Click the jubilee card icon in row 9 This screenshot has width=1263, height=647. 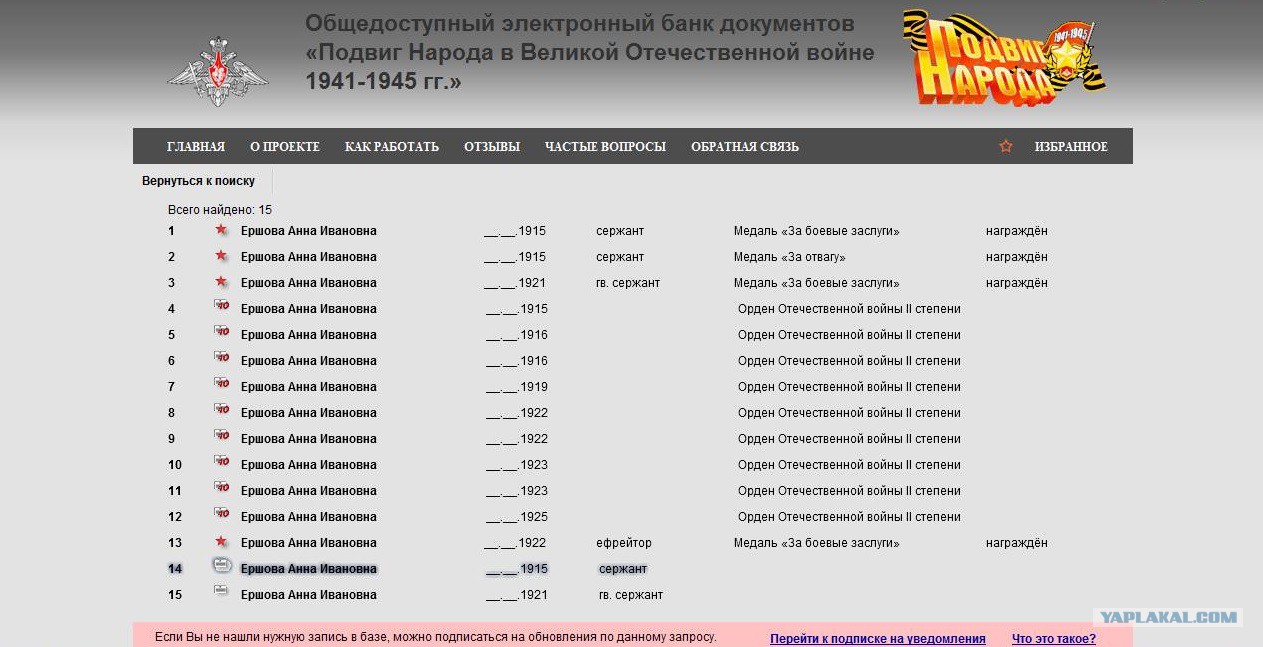[222, 437]
